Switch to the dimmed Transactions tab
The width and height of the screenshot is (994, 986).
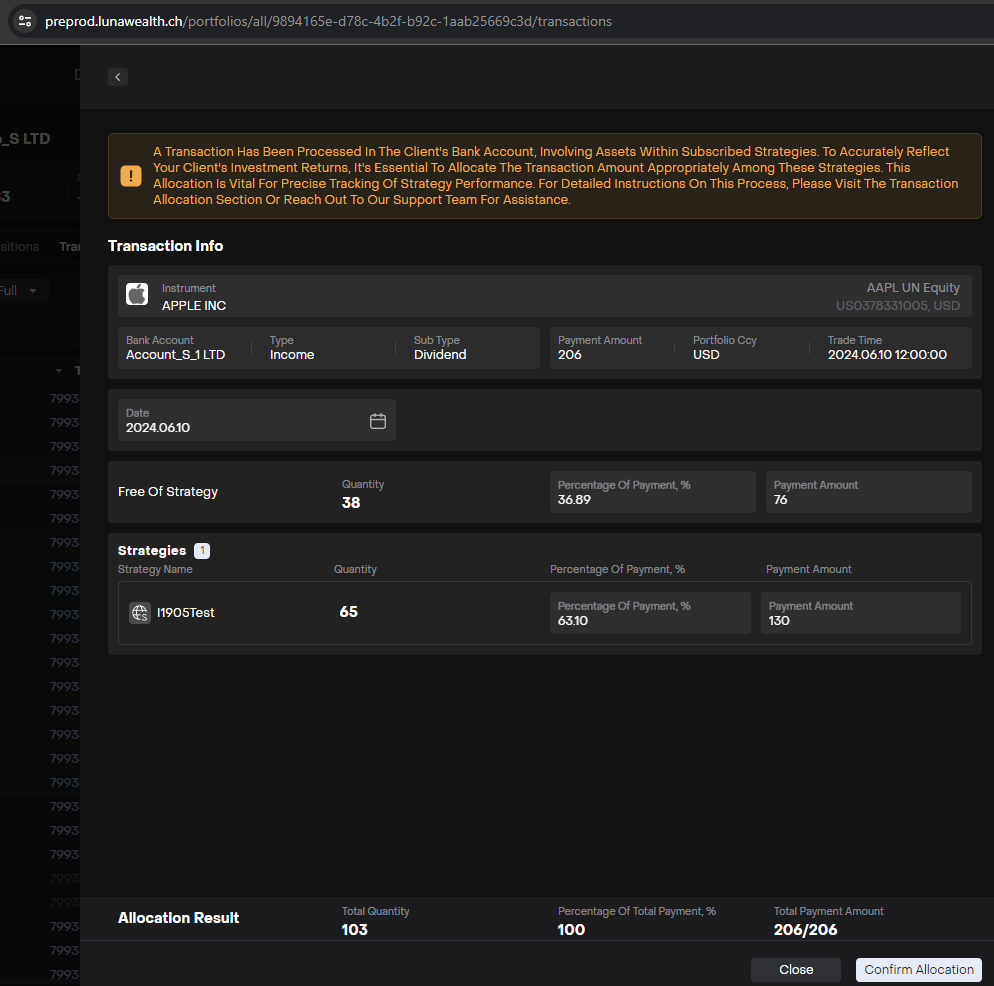click(69, 247)
